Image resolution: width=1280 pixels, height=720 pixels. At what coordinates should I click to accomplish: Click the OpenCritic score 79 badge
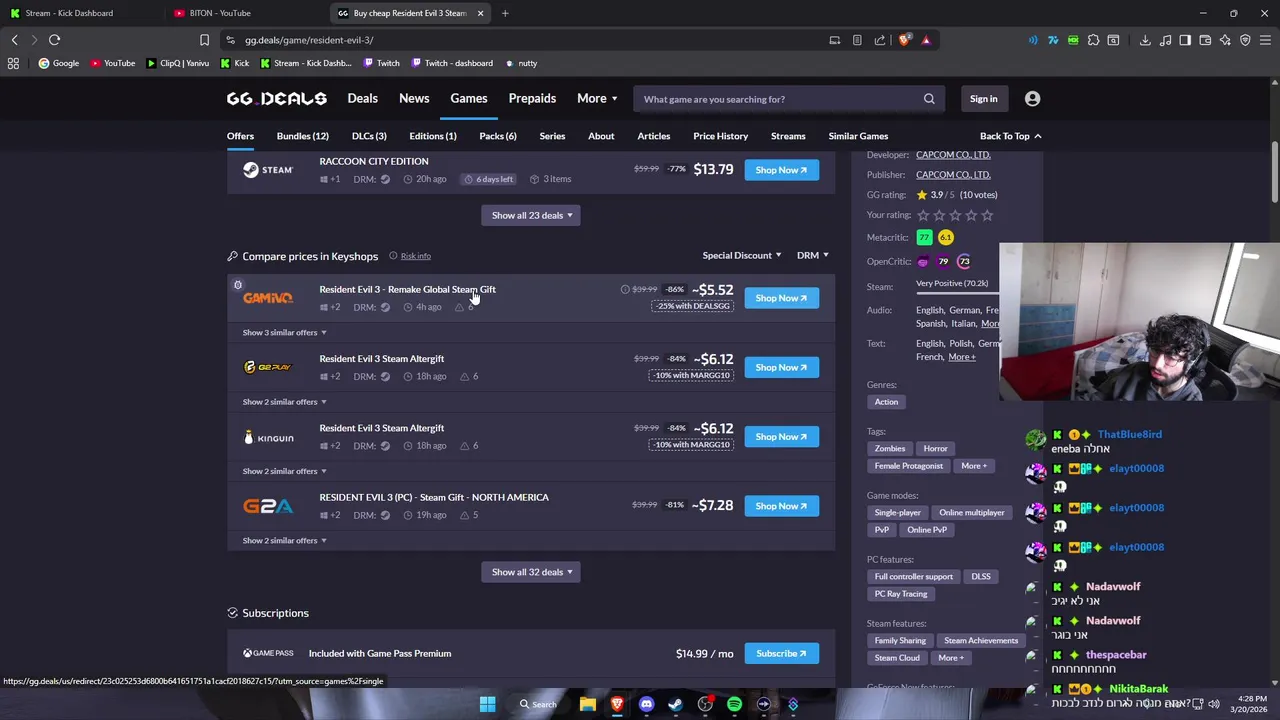click(943, 262)
